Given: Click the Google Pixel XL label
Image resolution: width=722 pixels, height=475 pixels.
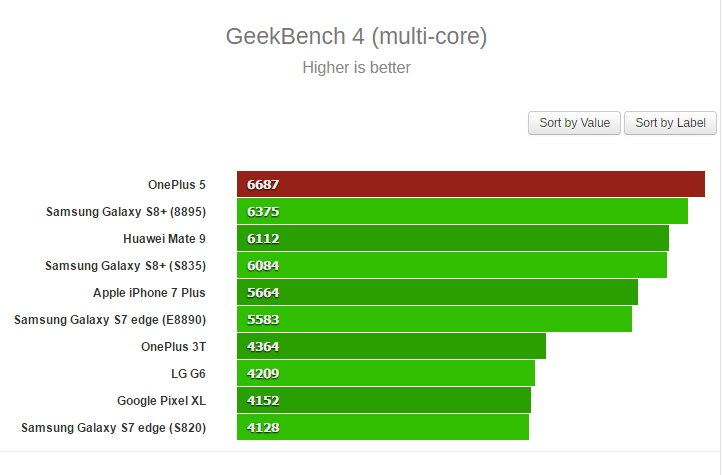Looking at the screenshot, I should (161, 400).
